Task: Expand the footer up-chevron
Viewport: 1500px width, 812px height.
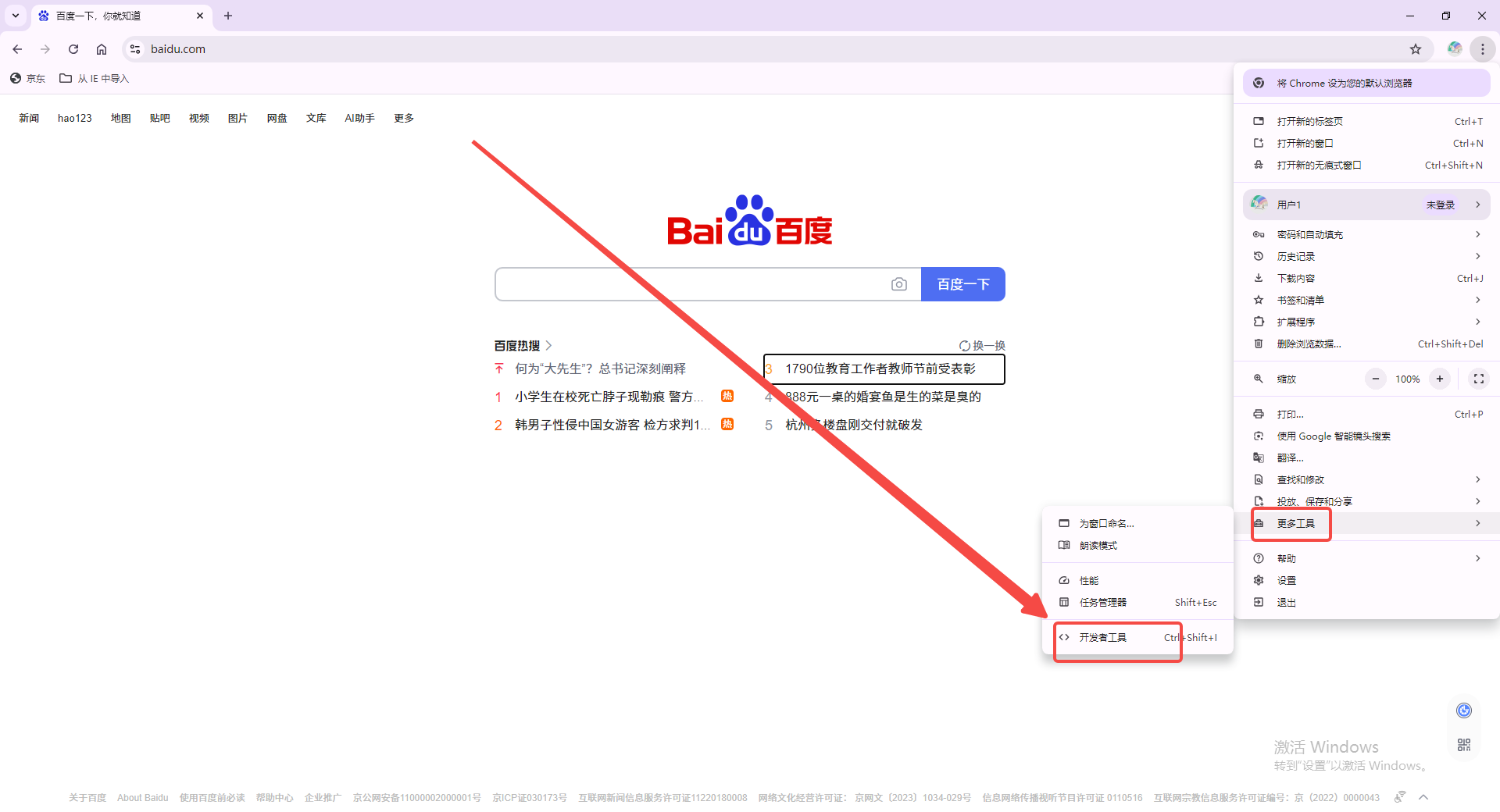Action: pos(1423,797)
